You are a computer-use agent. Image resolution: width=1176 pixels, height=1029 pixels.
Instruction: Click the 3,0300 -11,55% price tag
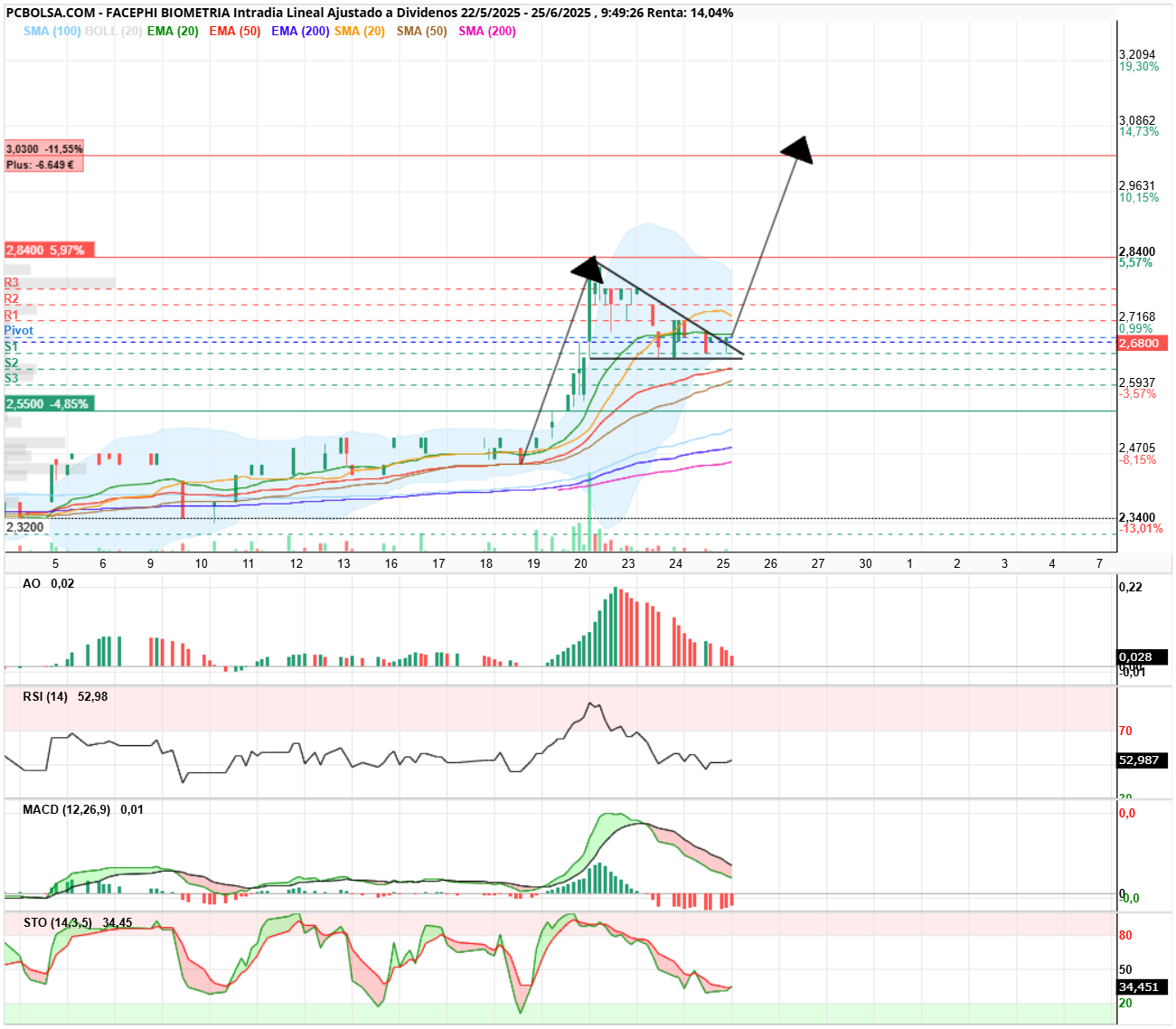(44, 148)
